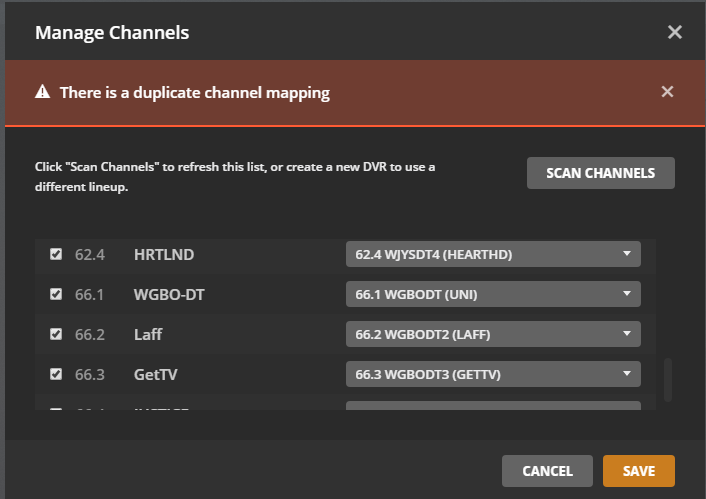Select the WGBO-DT channel name
The width and height of the screenshot is (706, 499).
[169, 295]
